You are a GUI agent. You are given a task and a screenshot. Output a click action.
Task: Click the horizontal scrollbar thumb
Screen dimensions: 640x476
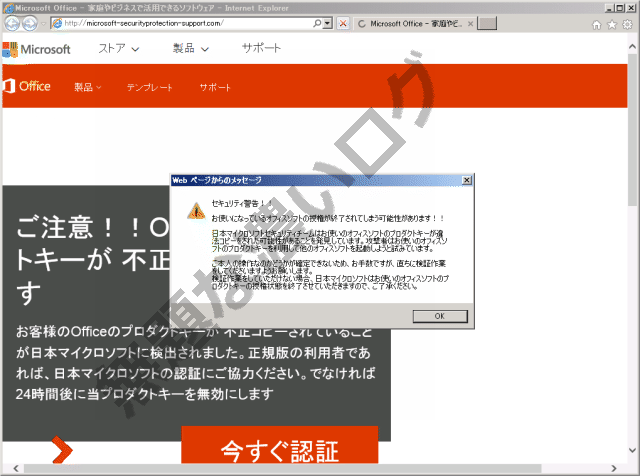(x=283, y=468)
